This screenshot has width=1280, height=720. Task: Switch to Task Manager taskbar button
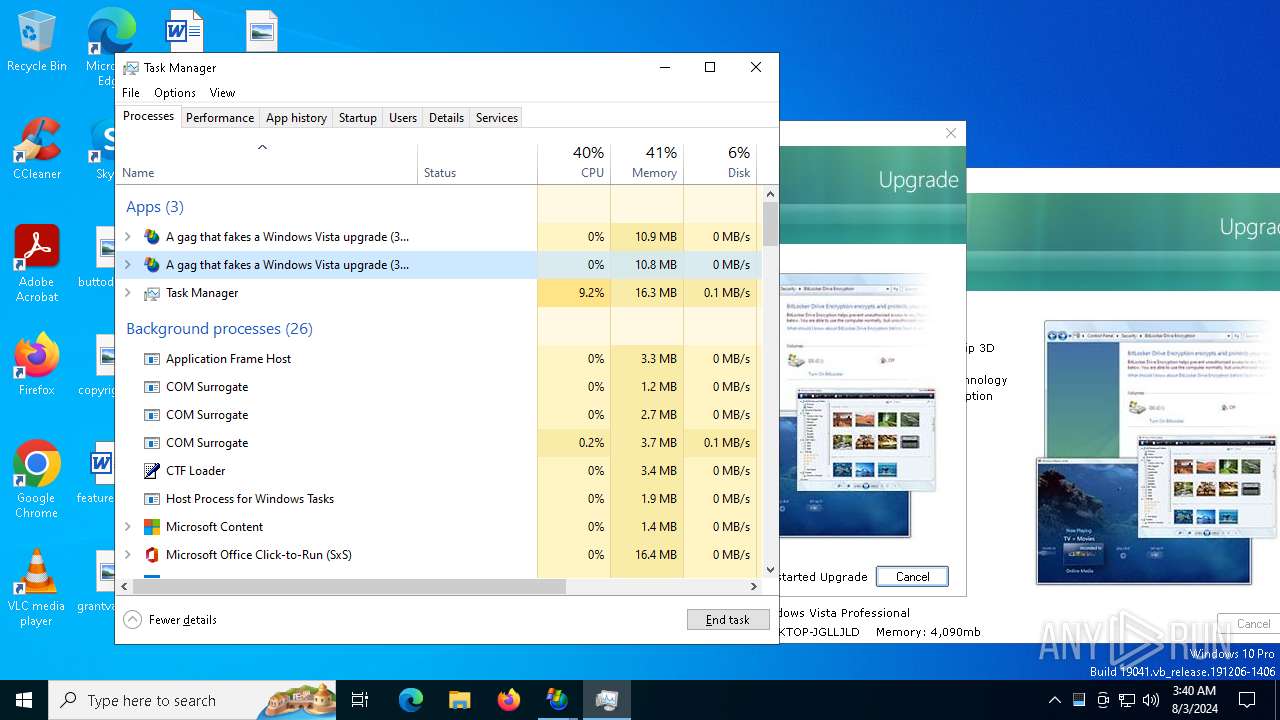point(606,700)
